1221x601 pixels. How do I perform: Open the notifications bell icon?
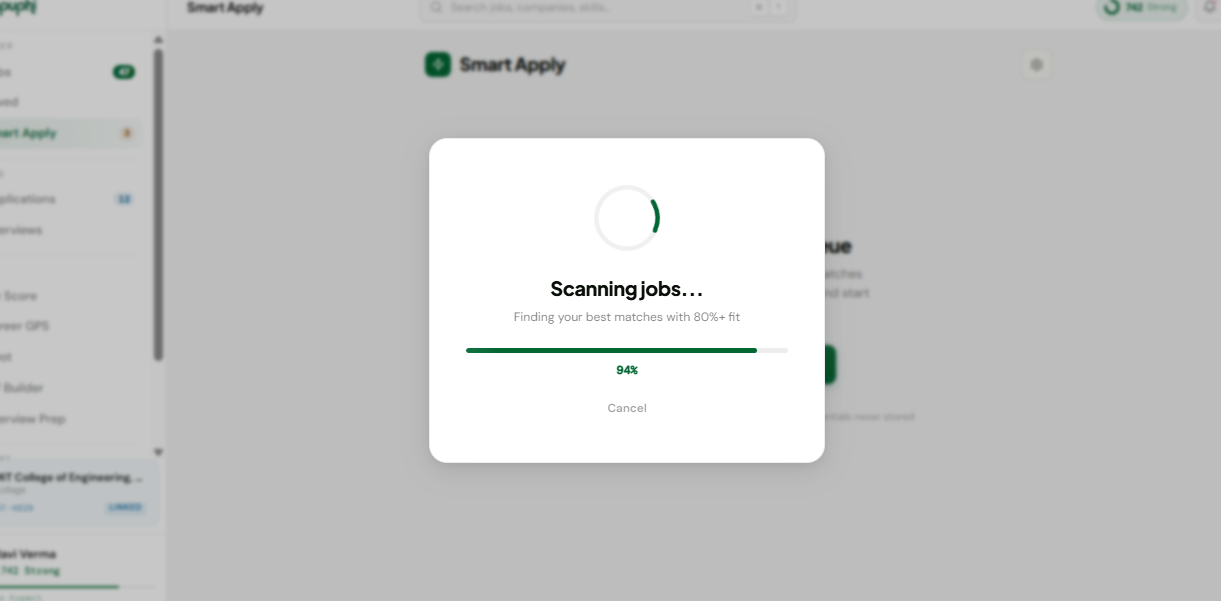coord(1209,7)
